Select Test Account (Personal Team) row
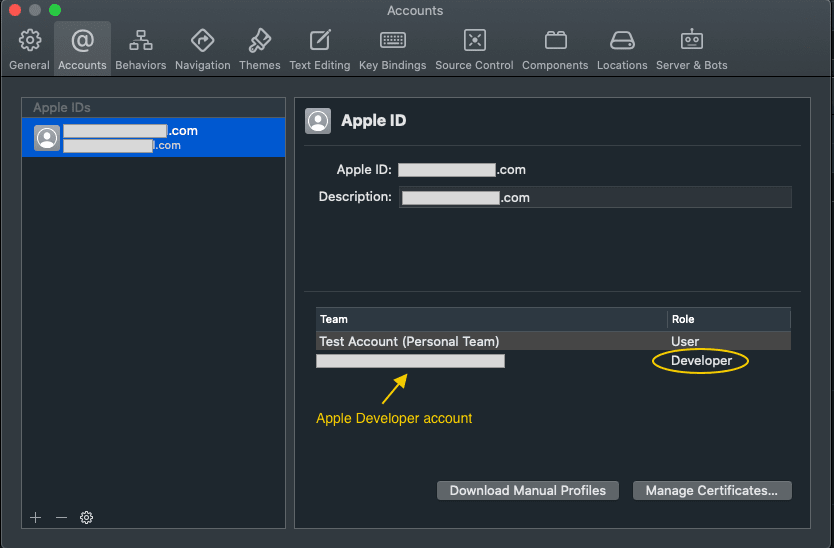The width and height of the screenshot is (834, 548). click(x=553, y=341)
